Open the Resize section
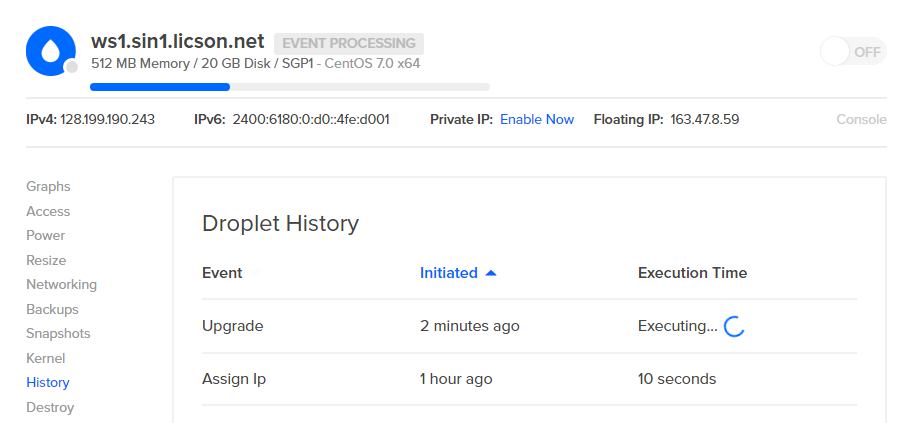This screenshot has height=423, width=909. pos(46,260)
